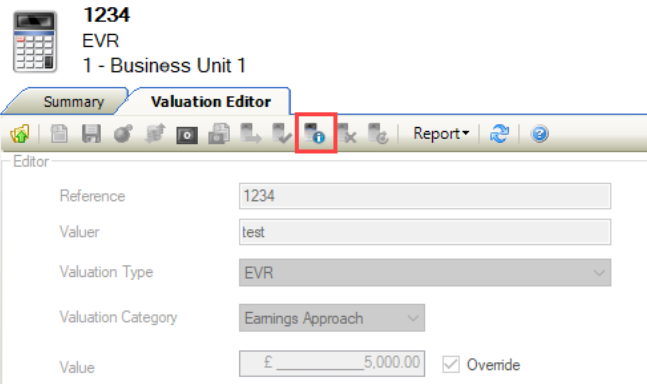This screenshot has height=384, width=647.
Task: Expand the Valuation Type combo box
Action: [x=425, y=272]
